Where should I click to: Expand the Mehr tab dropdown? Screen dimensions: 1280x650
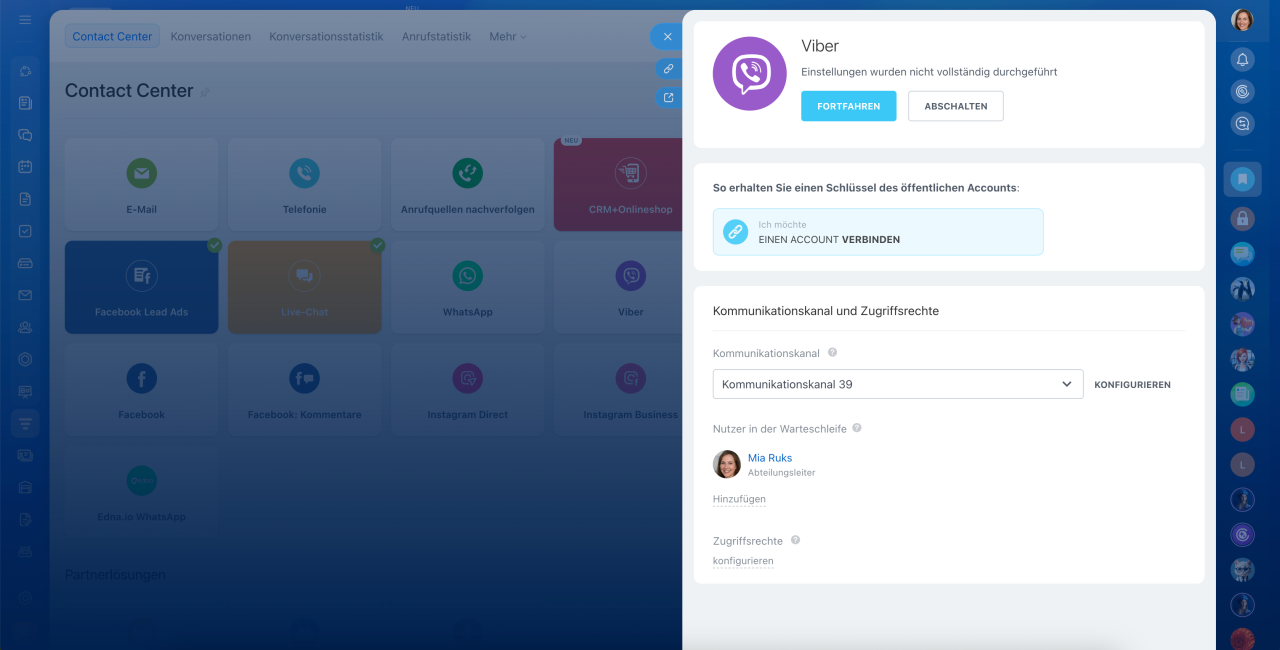coord(507,37)
